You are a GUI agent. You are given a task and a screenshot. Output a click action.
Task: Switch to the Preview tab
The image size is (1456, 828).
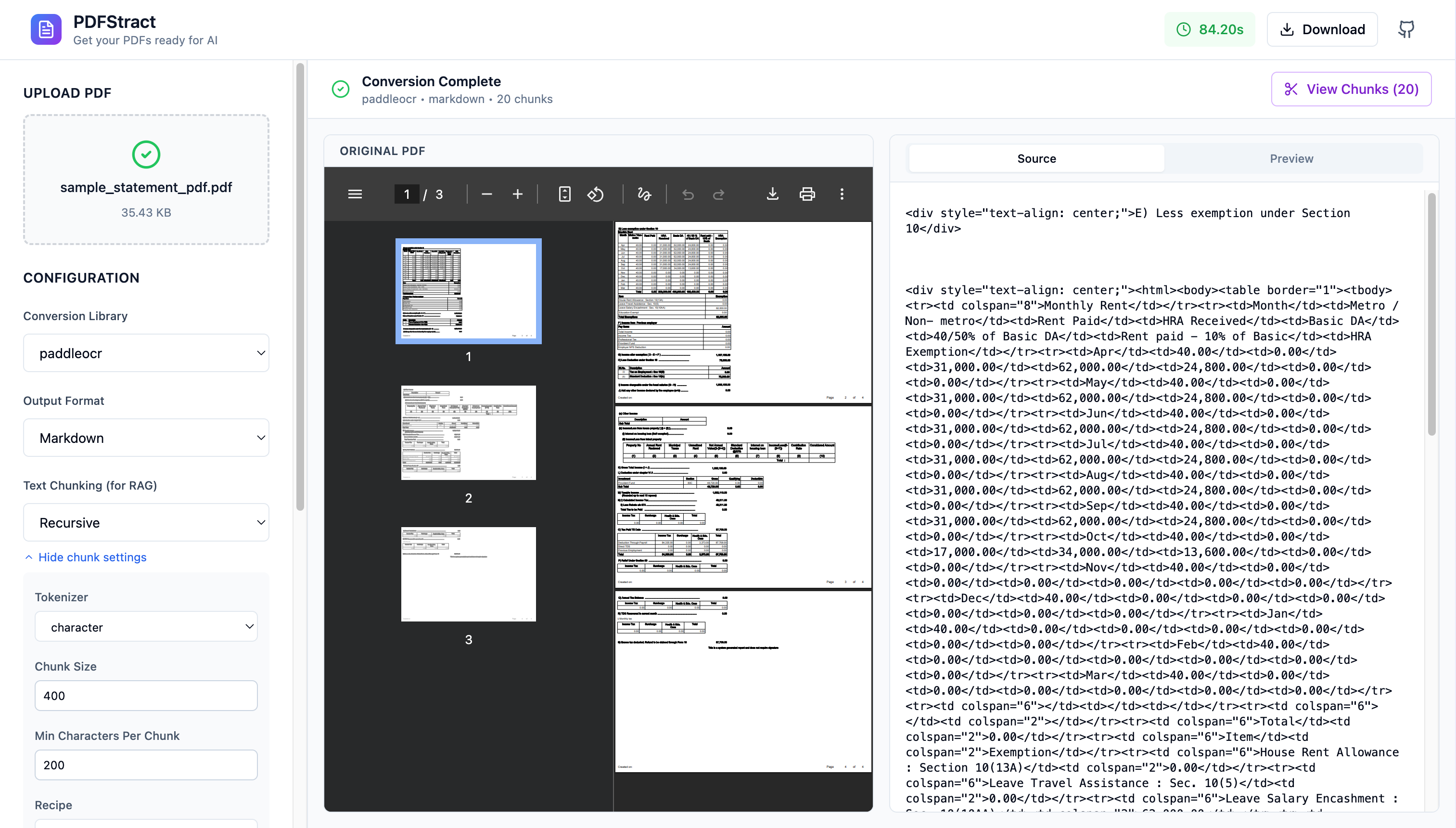tap(1291, 159)
